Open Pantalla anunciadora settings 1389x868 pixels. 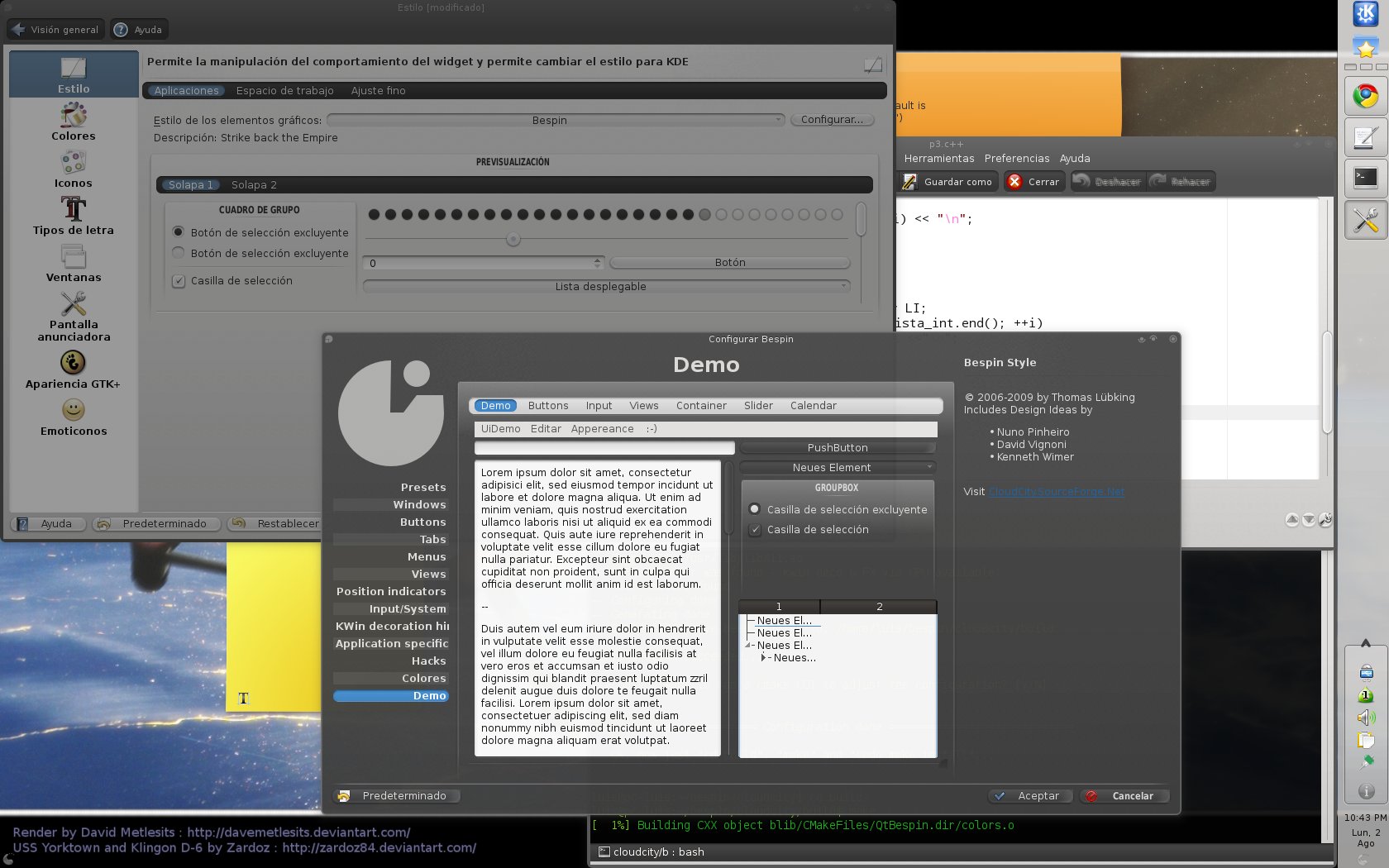click(x=74, y=316)
